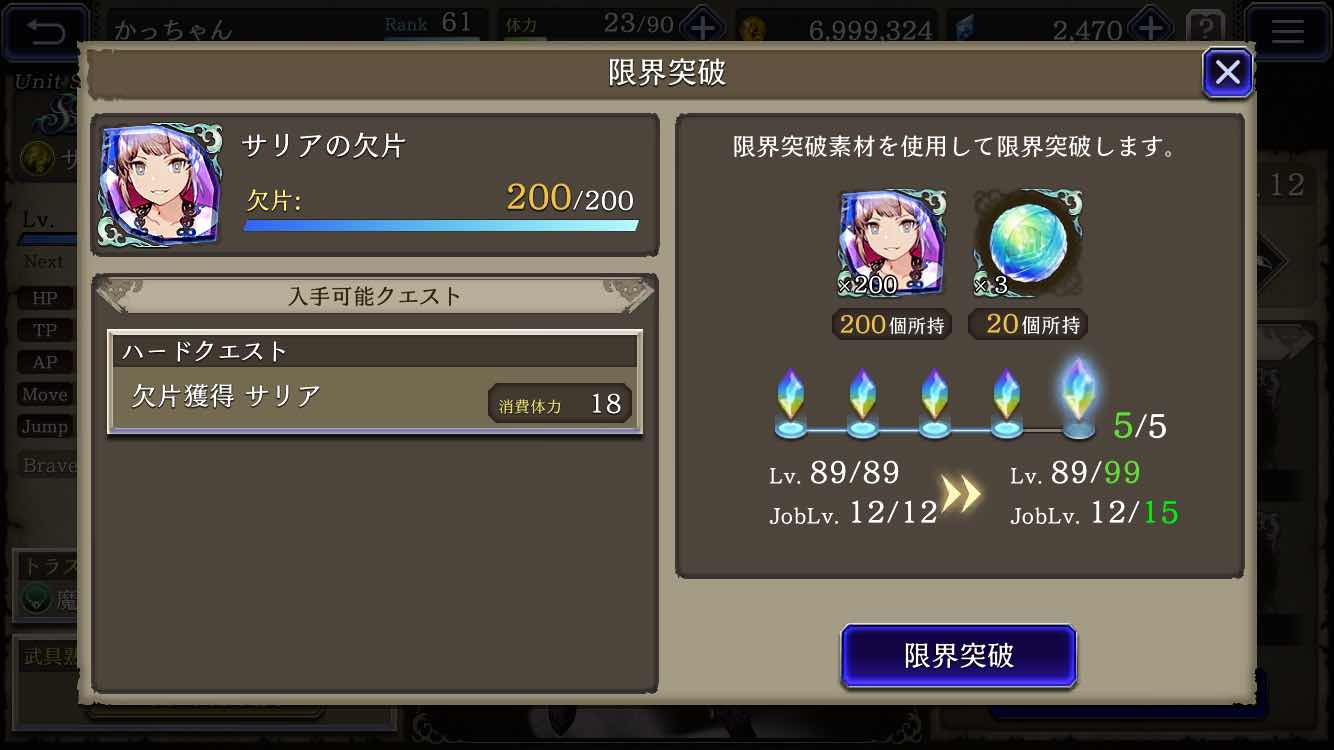1334x750 pixels.
Task: Tap the 消費体力 18 cost badge
Action: 560,403
